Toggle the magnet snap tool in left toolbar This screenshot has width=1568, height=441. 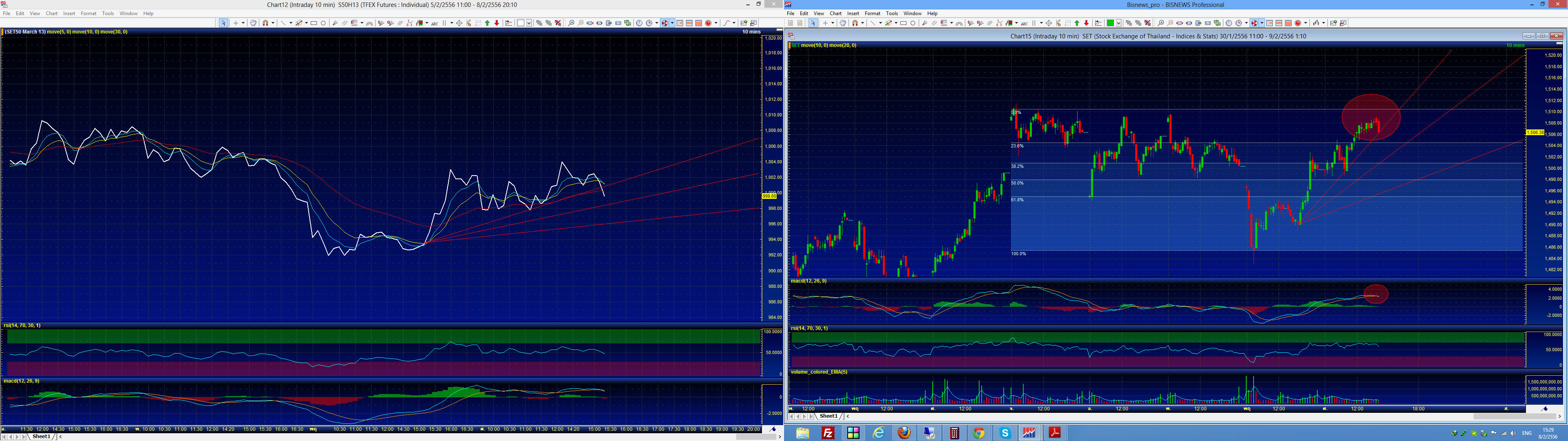tap(265, 23)
